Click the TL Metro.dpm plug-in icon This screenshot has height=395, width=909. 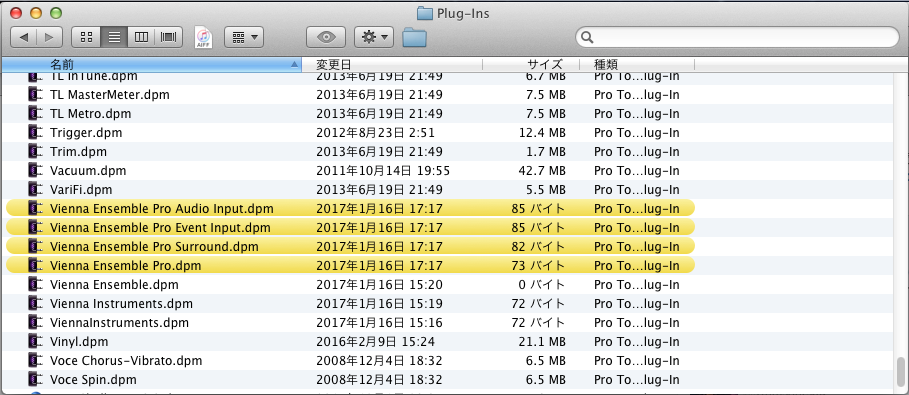tap(36, 114)
